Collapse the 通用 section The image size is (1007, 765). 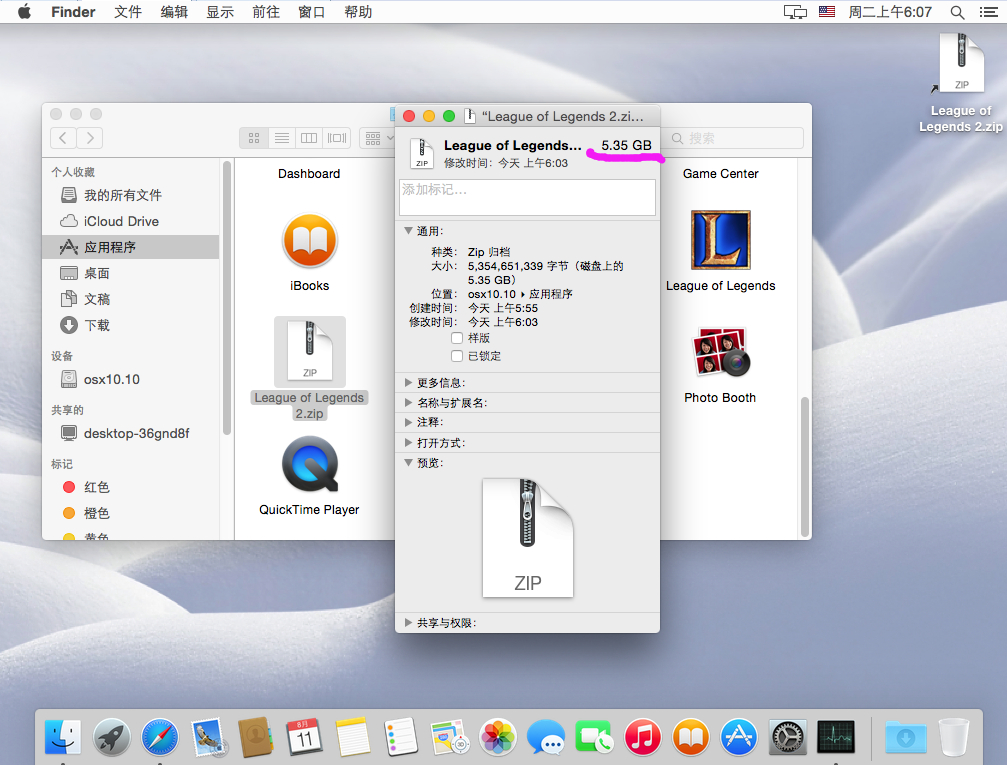pos(408,231)
